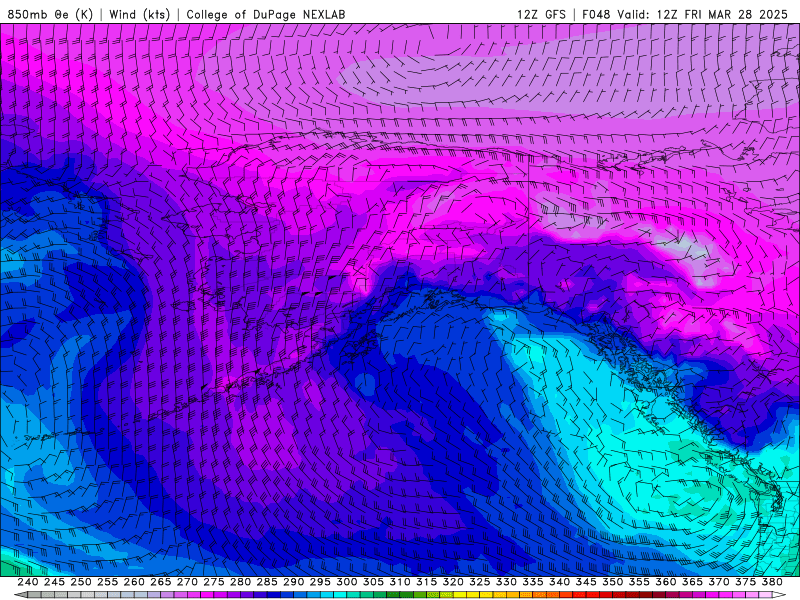Pick the gray color bar segment below 240
The width and height of the screenshot is (800, 600).
pyautogui.click(x=34, y=595)
